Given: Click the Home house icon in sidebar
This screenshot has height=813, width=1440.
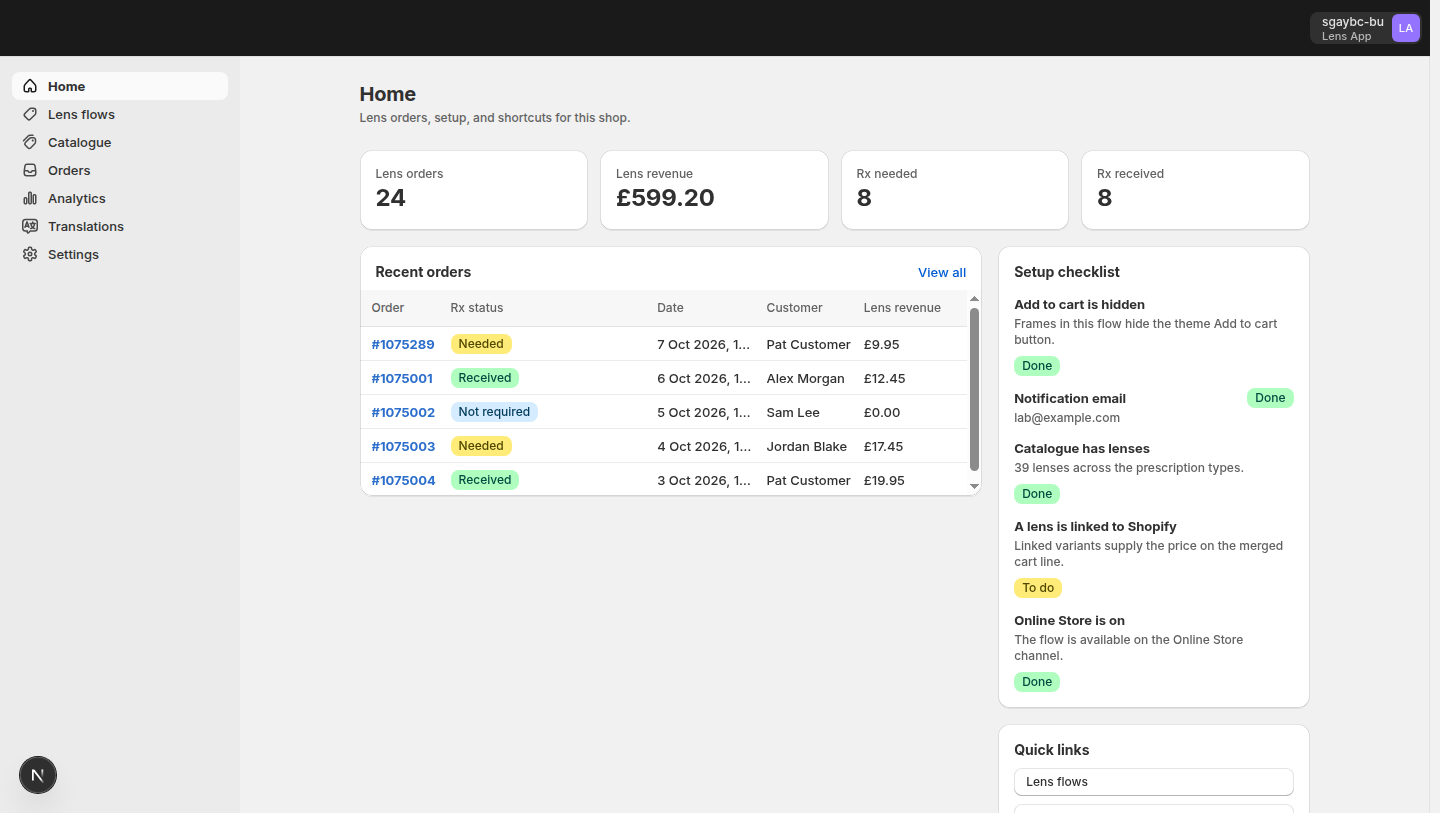Looking at the screenshot, I should point(30,86).
